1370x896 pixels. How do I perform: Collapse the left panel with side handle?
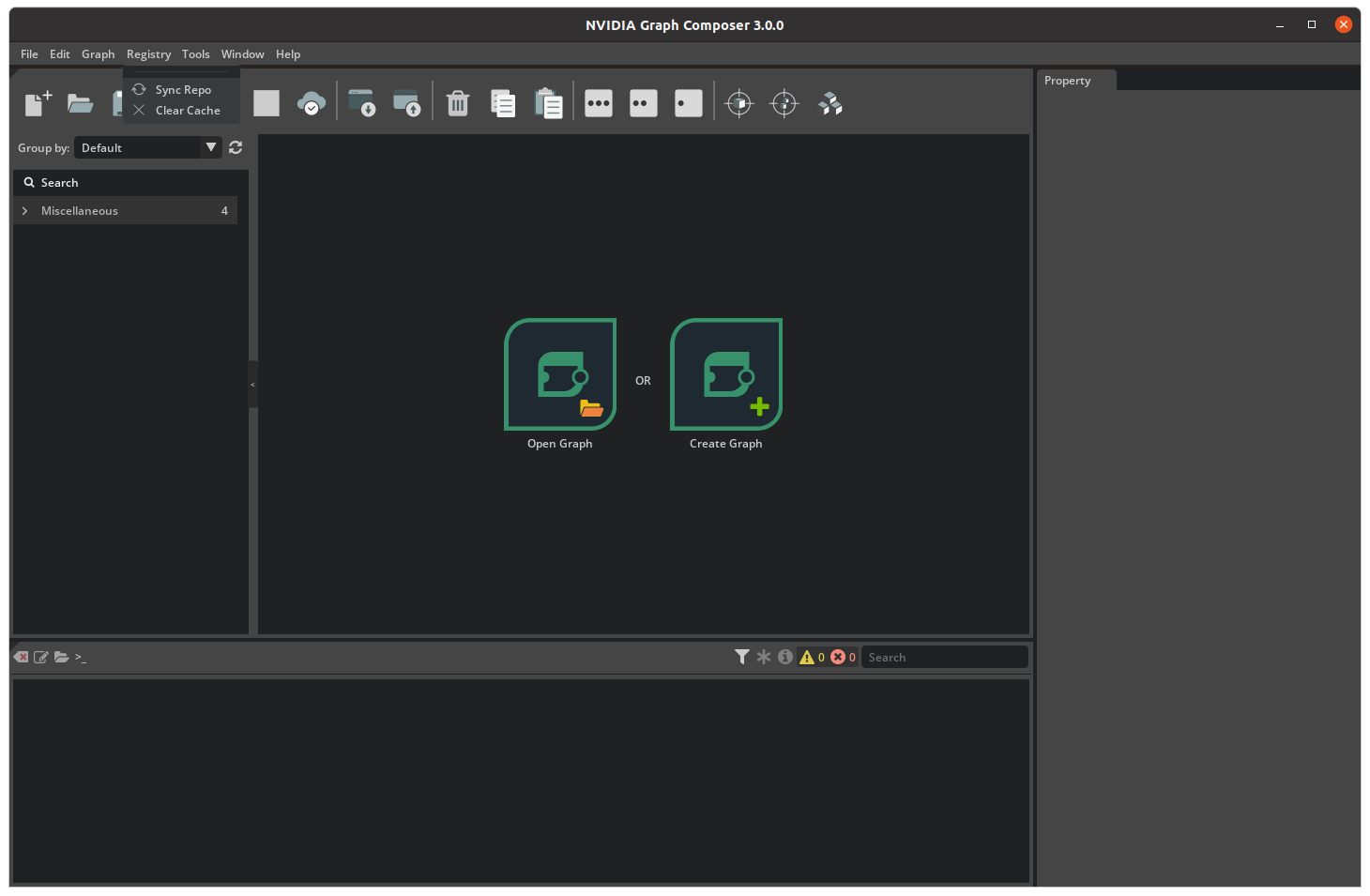click(x=252, y=384)
